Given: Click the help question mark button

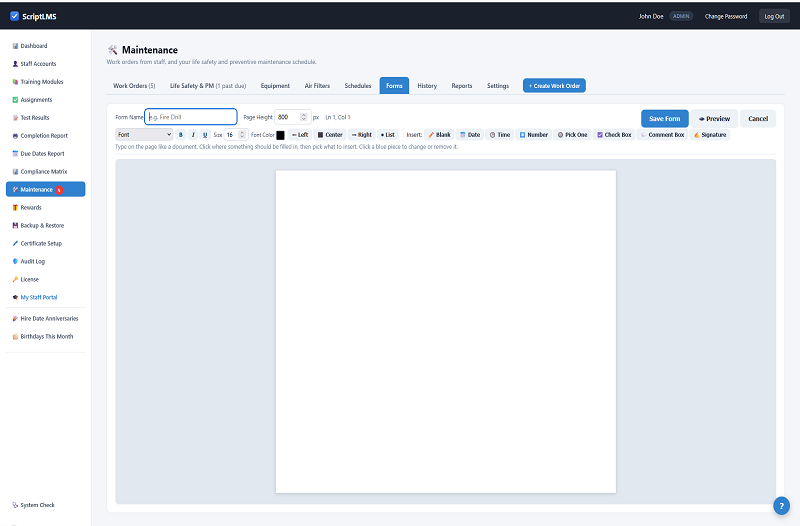Looking at the screenshot, I should (781, 506).
